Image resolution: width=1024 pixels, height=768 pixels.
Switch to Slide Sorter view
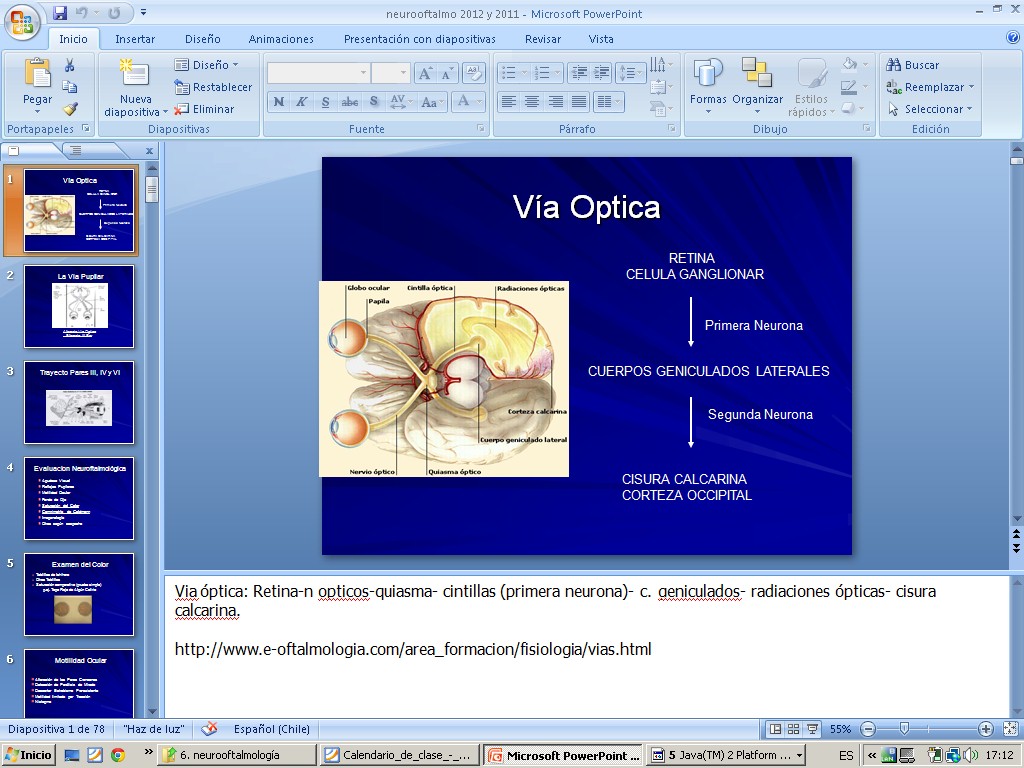tap(793, 729)
